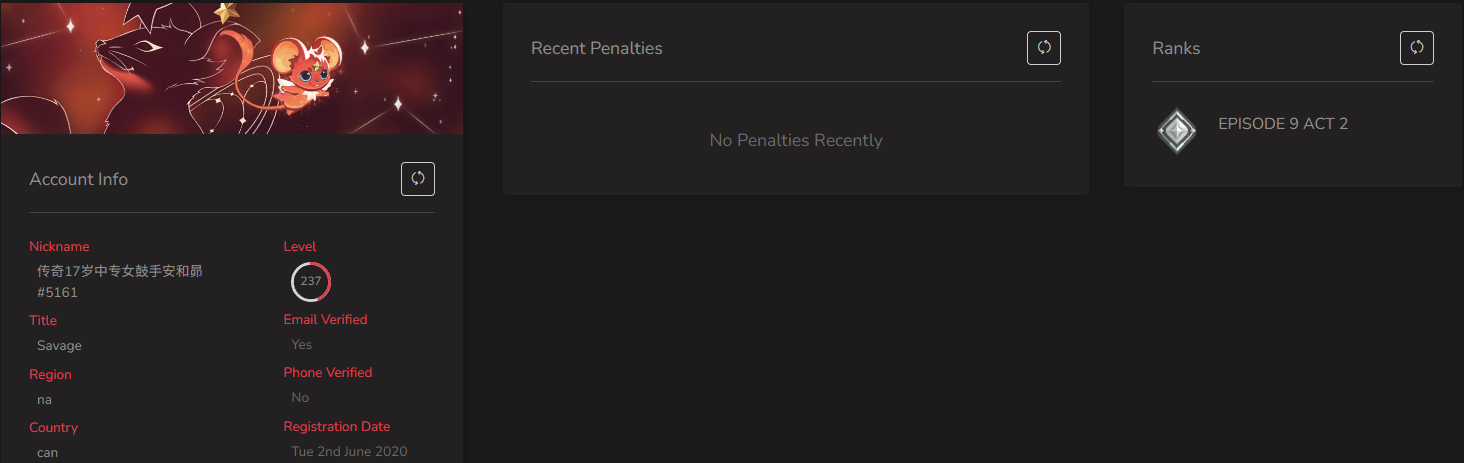The height and width of the screenshot is (463, 1464).
Task: Click the Phone Verified No value
Action: coord(300,397)
